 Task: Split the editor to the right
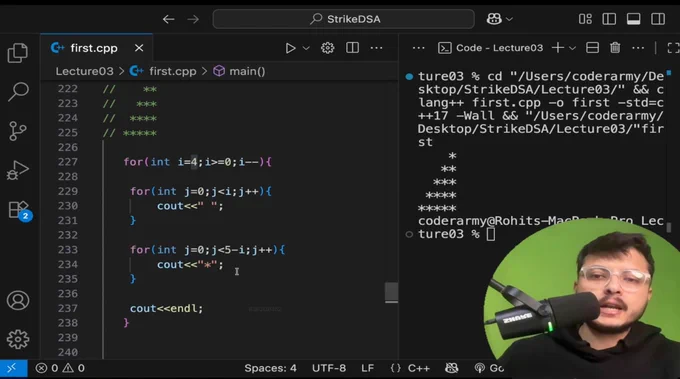[352, 48]
